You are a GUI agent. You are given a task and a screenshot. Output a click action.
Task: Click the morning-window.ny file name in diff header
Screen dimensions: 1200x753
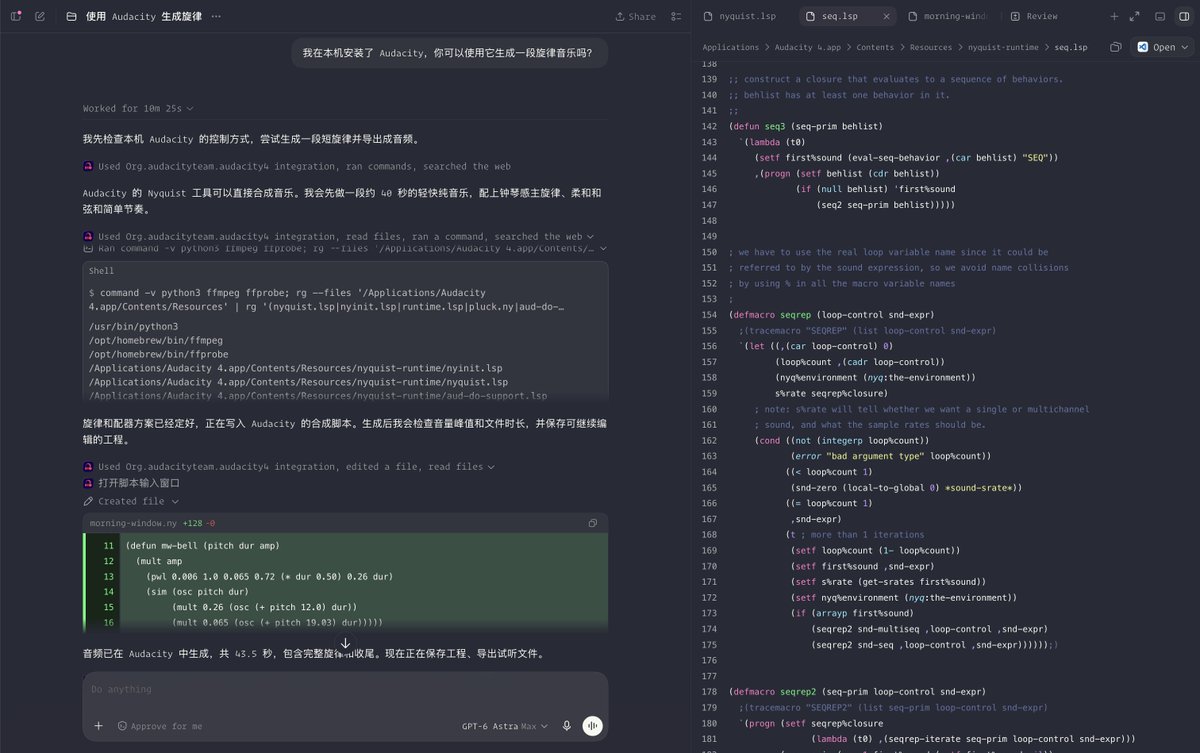pyautogui.click(x=135, y=523)
